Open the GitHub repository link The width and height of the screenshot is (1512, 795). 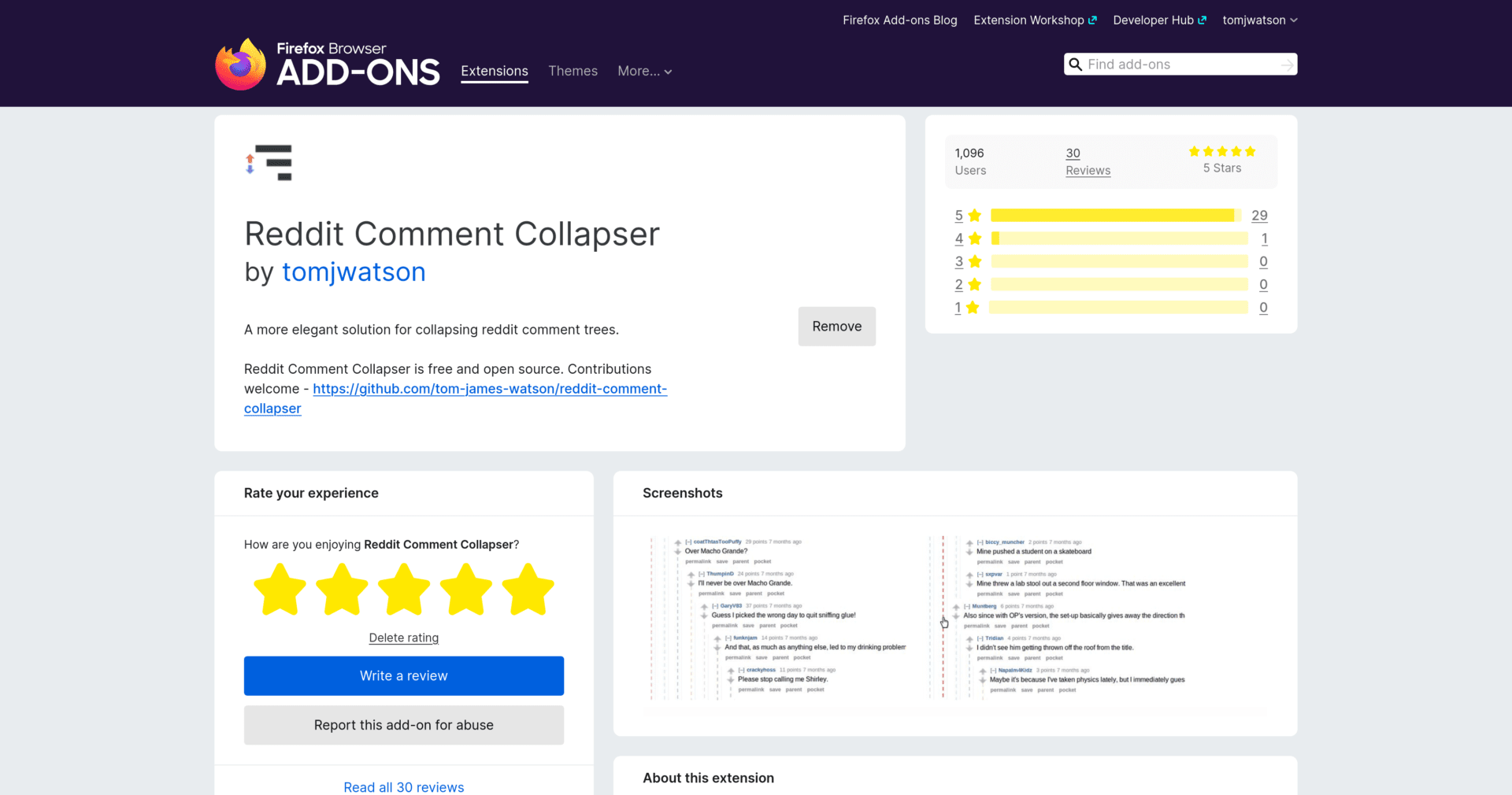489,389
